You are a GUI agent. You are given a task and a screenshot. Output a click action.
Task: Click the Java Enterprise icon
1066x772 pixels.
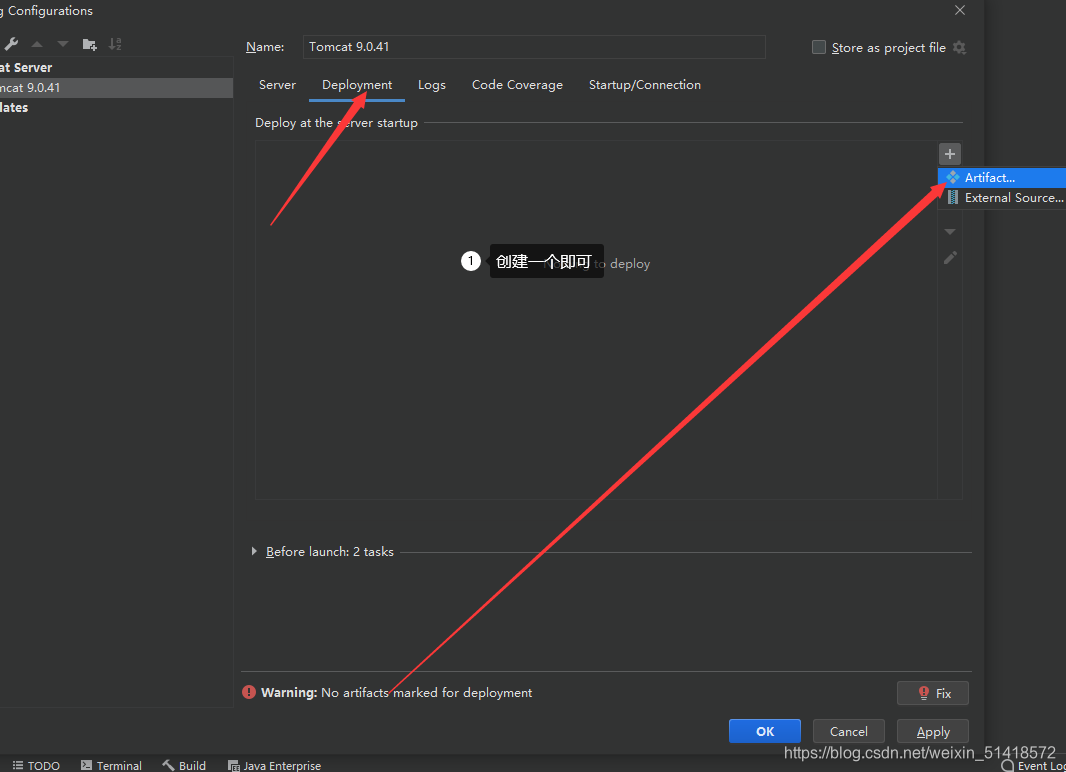point(233,766)
